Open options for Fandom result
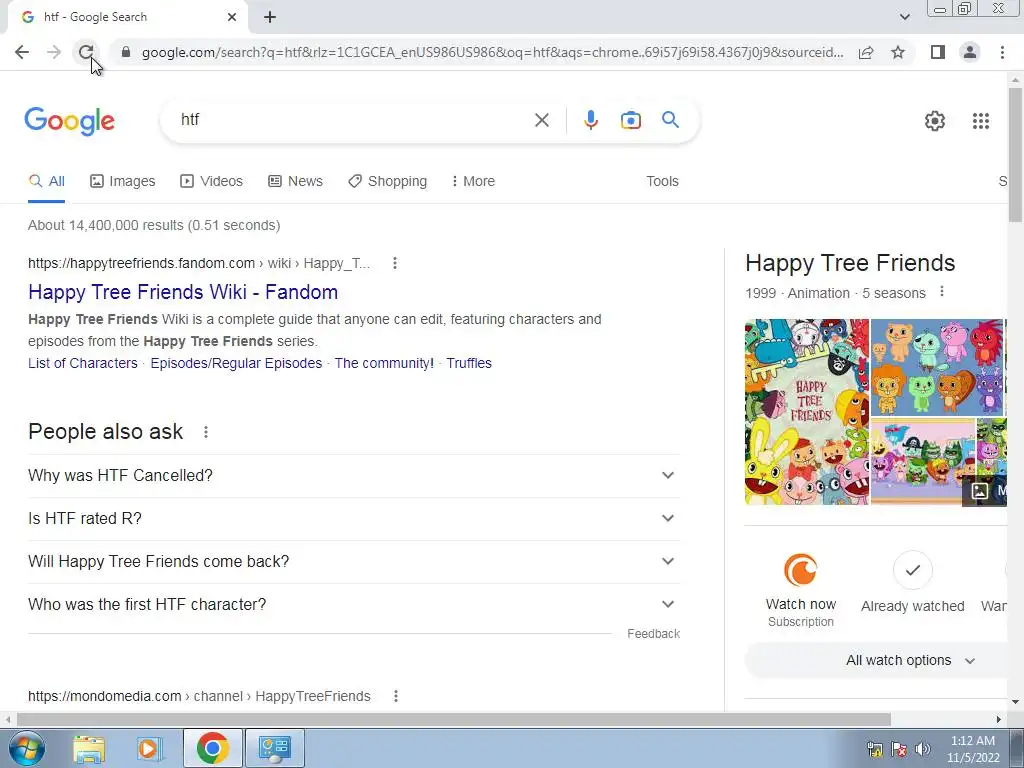The height and width of the screenshot is (768, 1024). click(394, 263)
